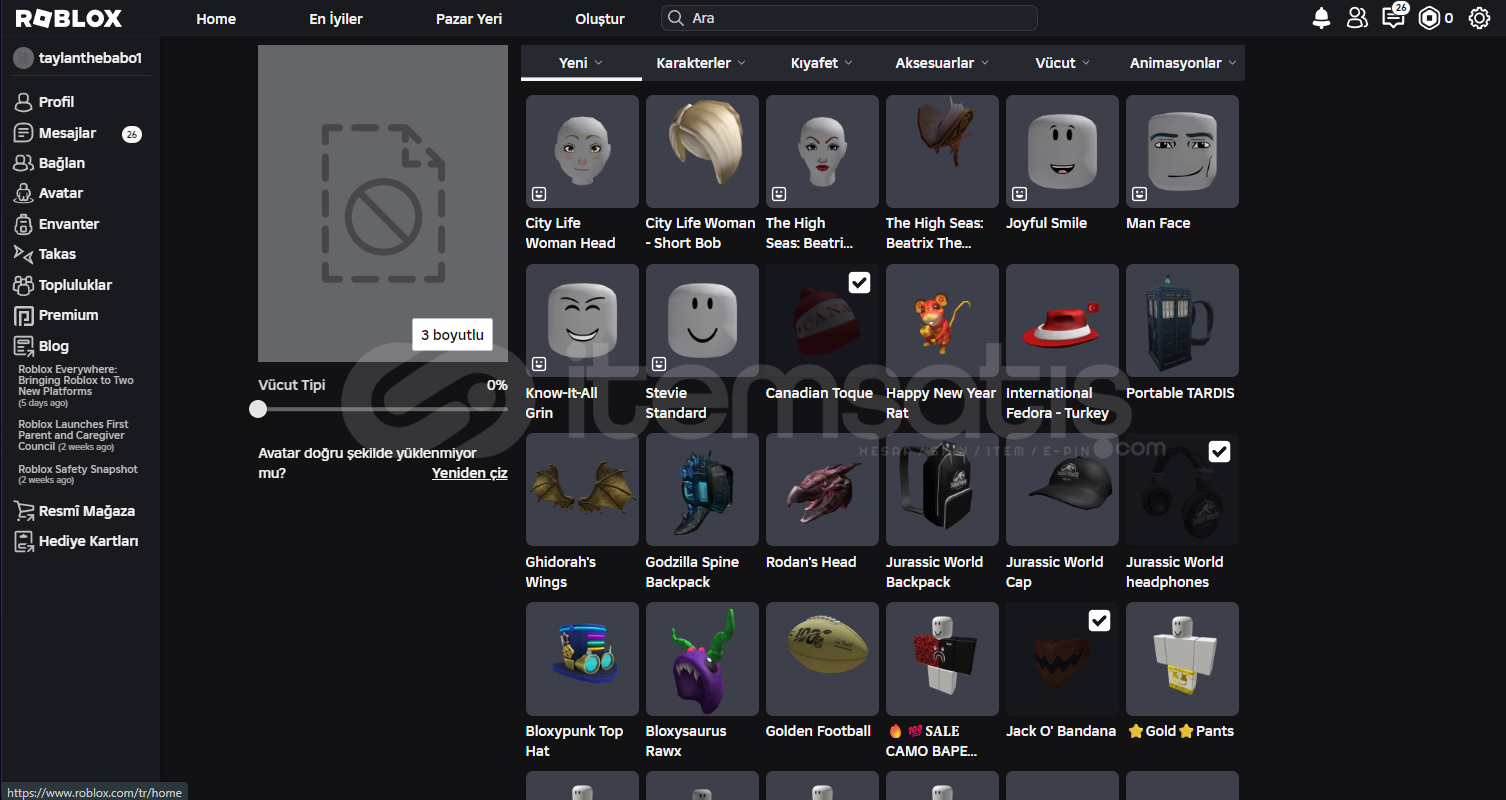The width and height of the screenshot is (1506, 800).
Task: Click the Mesajlar sidebar icon
Action: pyautogui.click(x=23, y=133)
